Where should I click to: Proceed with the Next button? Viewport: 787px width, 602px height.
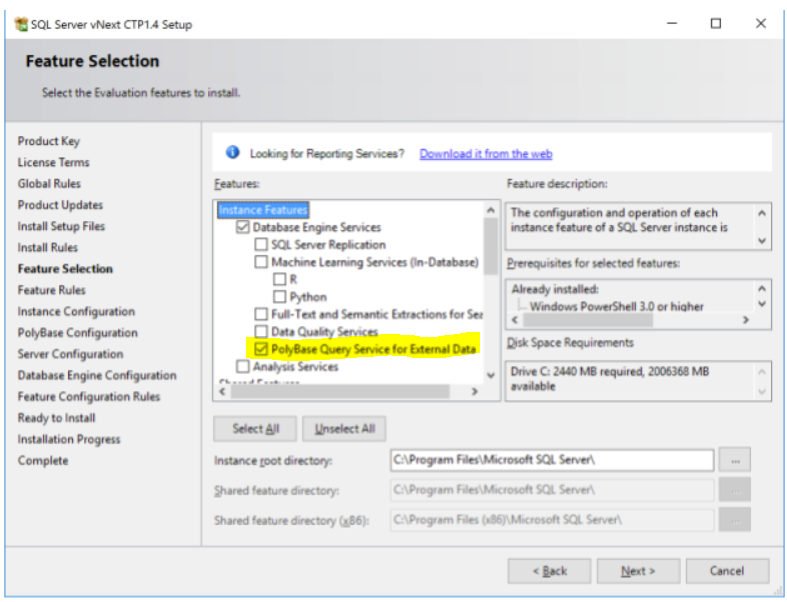[x=638, y=571]
